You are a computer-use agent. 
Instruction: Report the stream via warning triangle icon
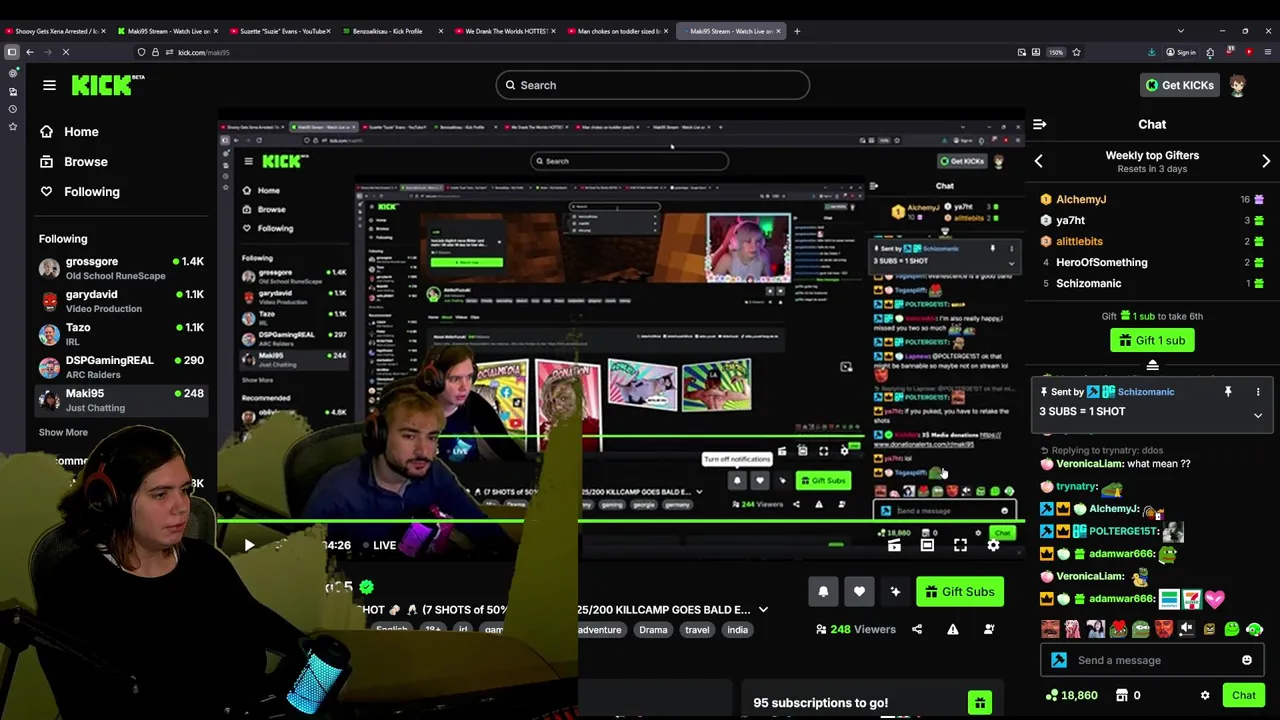tap(953, 629)
